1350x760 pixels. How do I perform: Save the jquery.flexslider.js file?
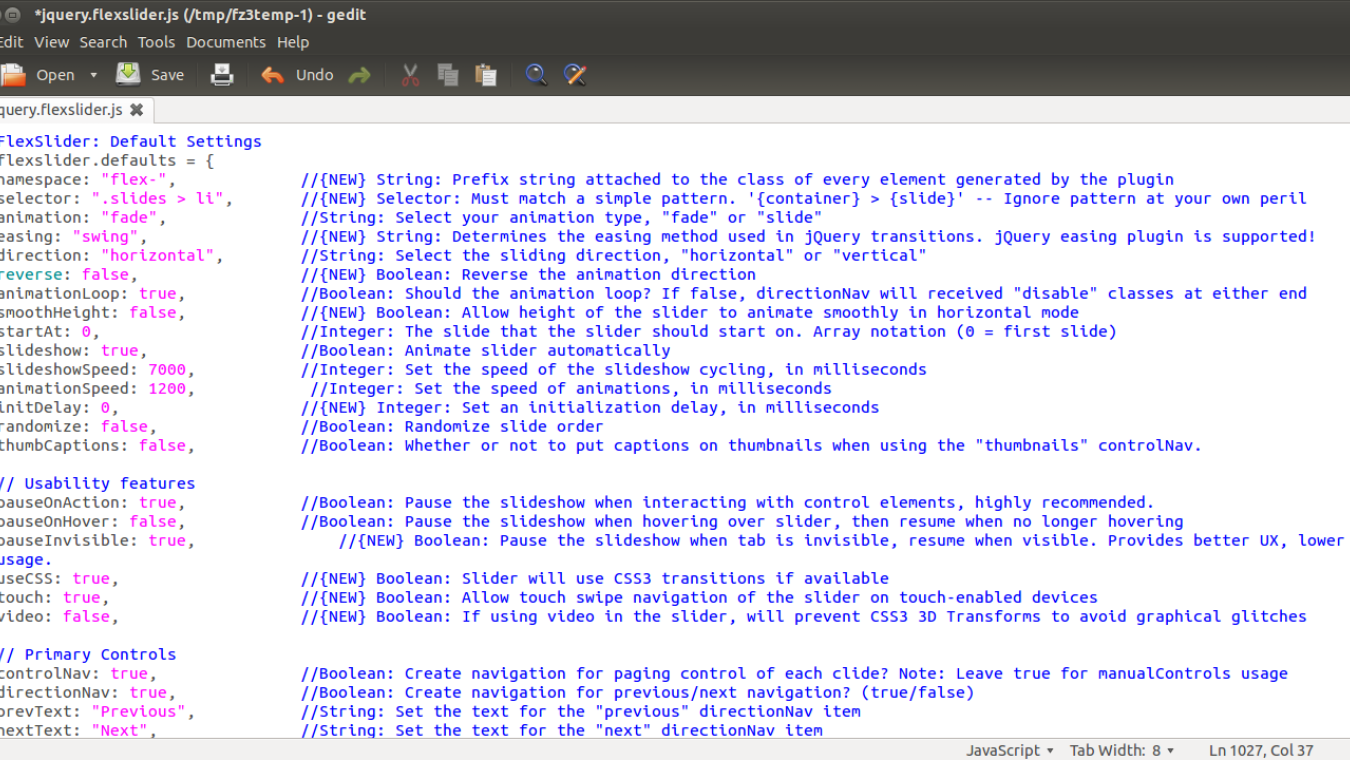(x=150, y=74)
